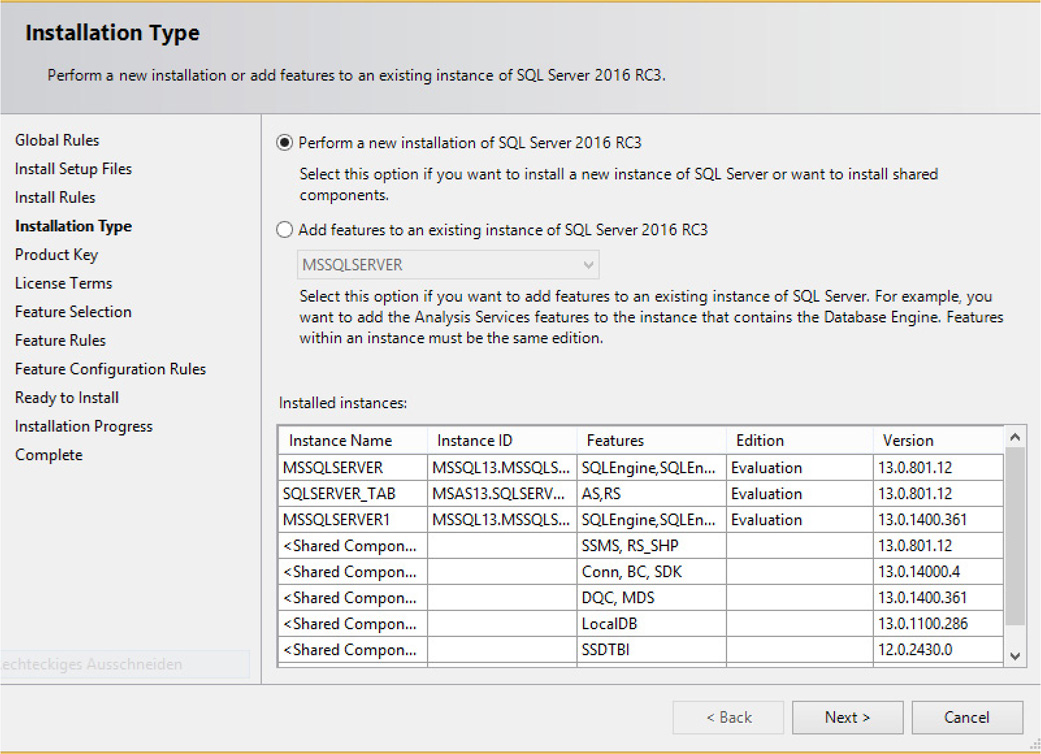The image size is (1041, 754).
Task: Click scrollbar down arrow in instances list
Action: click(x=1014, y=656)
